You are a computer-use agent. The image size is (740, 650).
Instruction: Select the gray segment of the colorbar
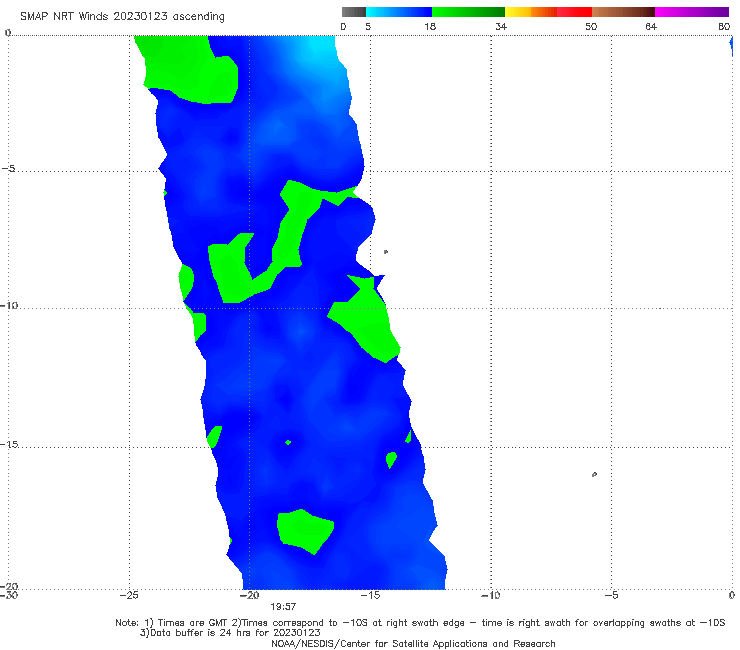(x=354, y=12)
